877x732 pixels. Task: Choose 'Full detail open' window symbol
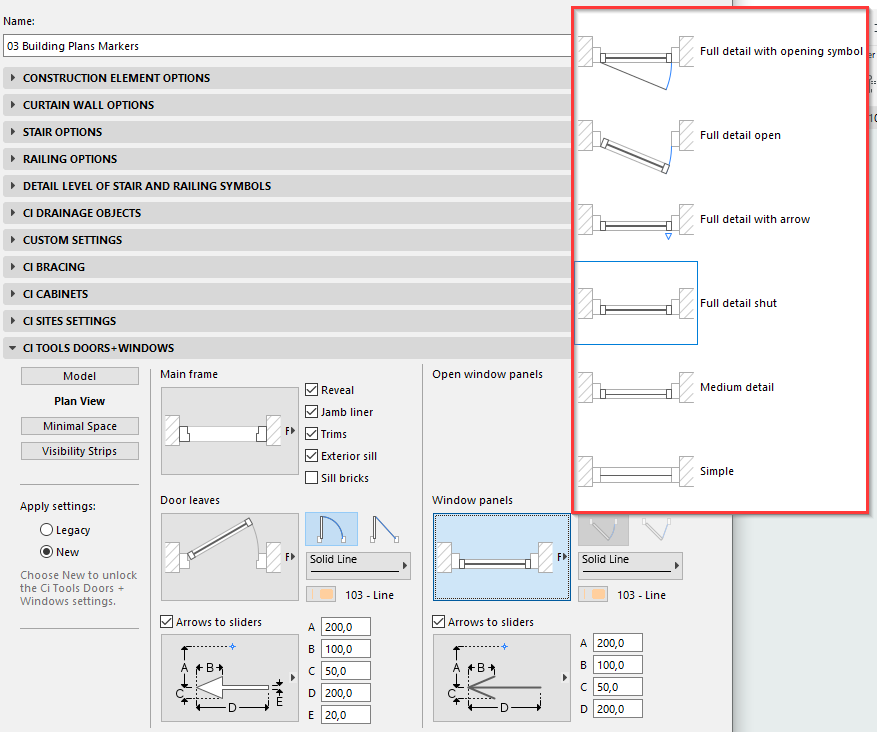pos(636,136)
